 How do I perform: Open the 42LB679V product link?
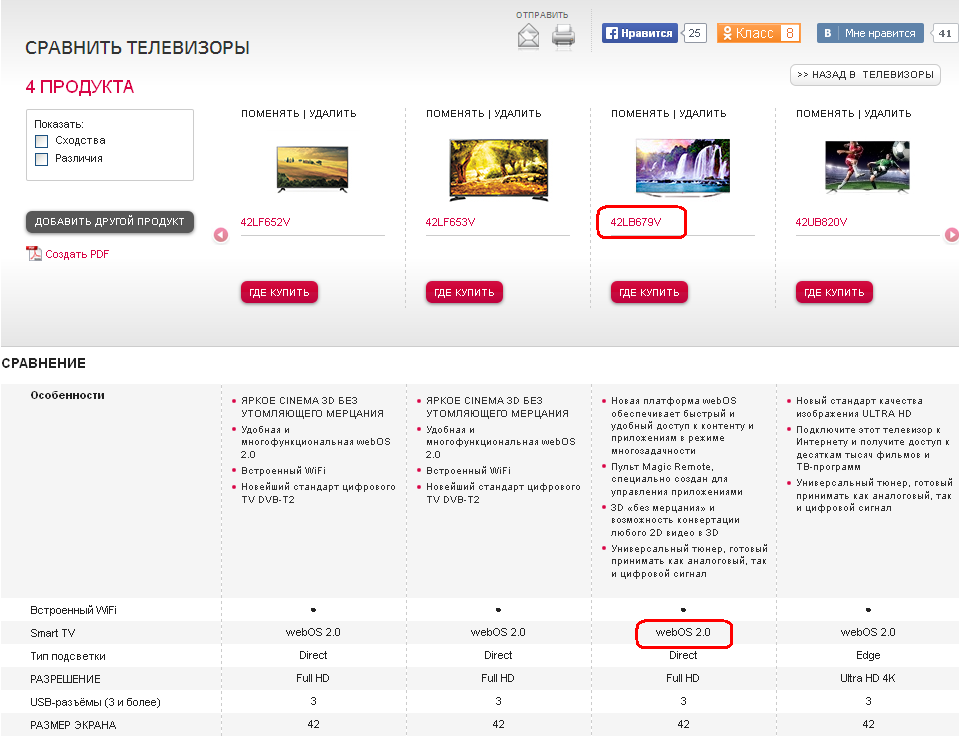[x=636, y=222]
